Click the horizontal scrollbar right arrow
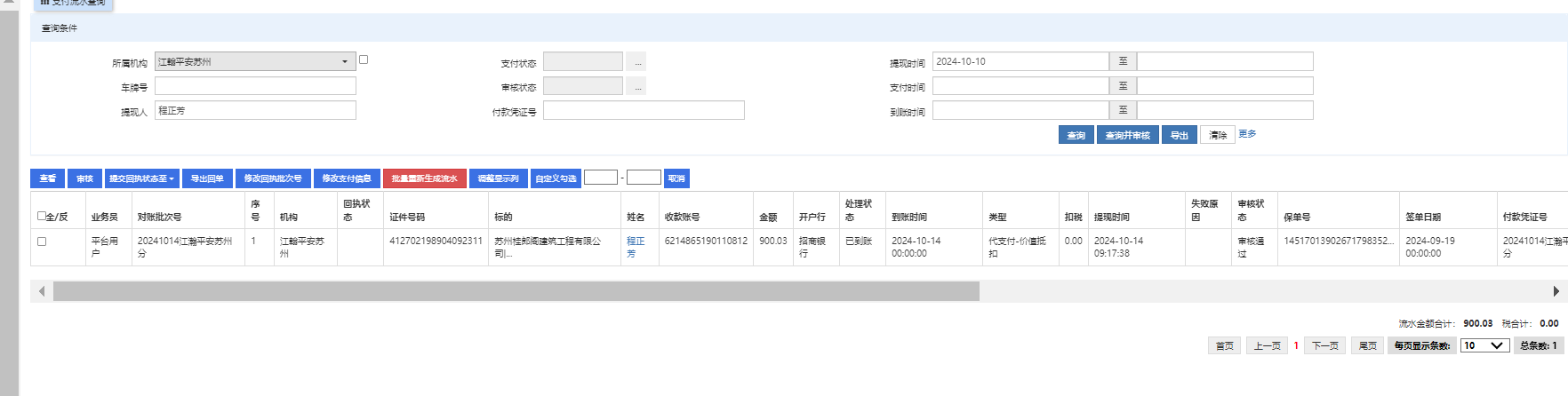 (x=1556, y=291)
